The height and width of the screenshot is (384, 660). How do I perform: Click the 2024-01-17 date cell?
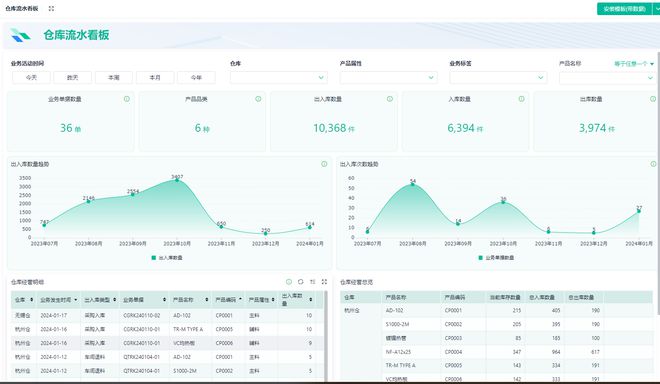click(53, 315)
